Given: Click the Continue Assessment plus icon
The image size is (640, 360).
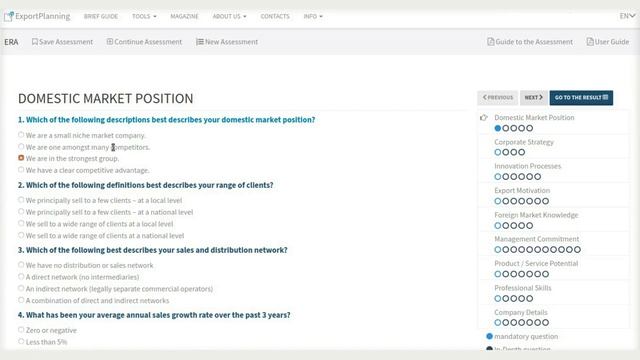Looking at the screenshot, I should pyautogui.click(x=110, y=42).
